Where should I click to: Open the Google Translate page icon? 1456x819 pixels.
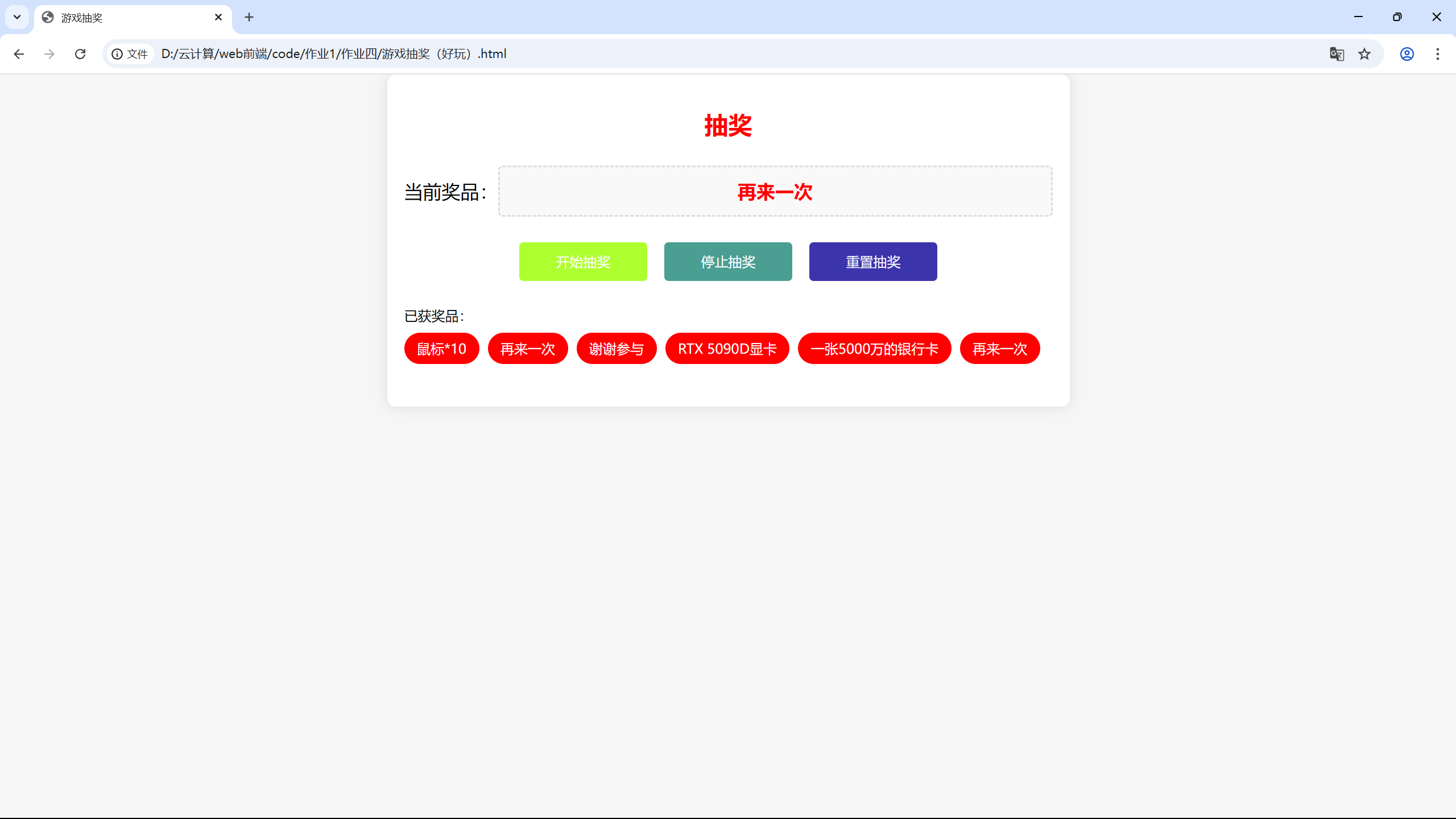1337,54
